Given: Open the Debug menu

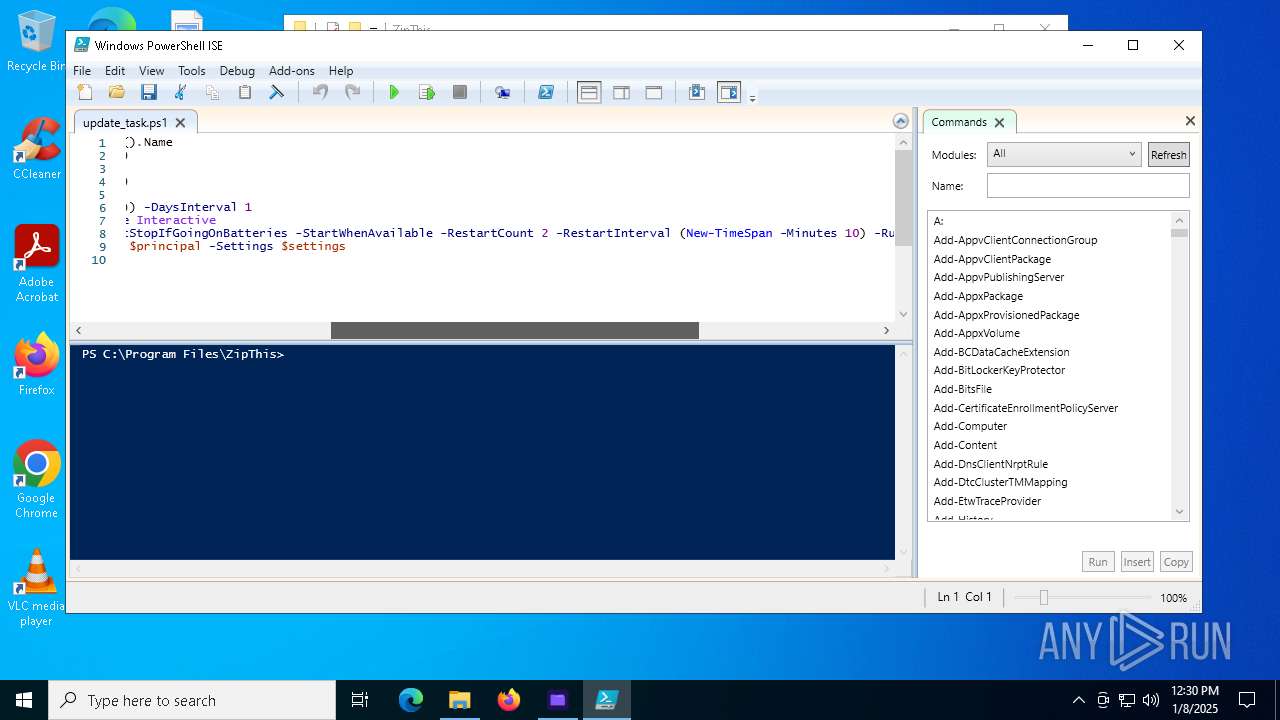Looking at the screenshot, I should coord(237,71).
